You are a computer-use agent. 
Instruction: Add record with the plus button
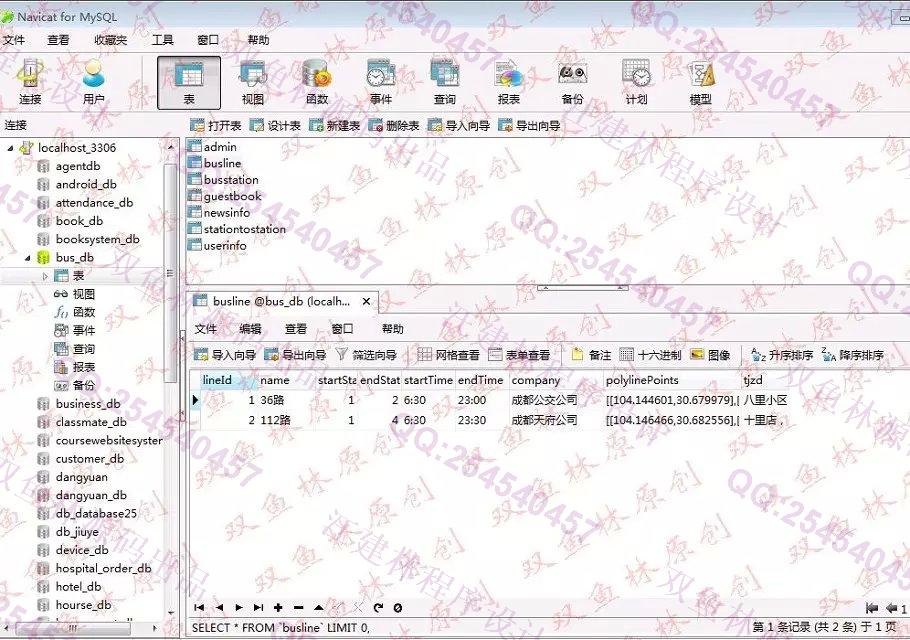(x=278, y=608)
